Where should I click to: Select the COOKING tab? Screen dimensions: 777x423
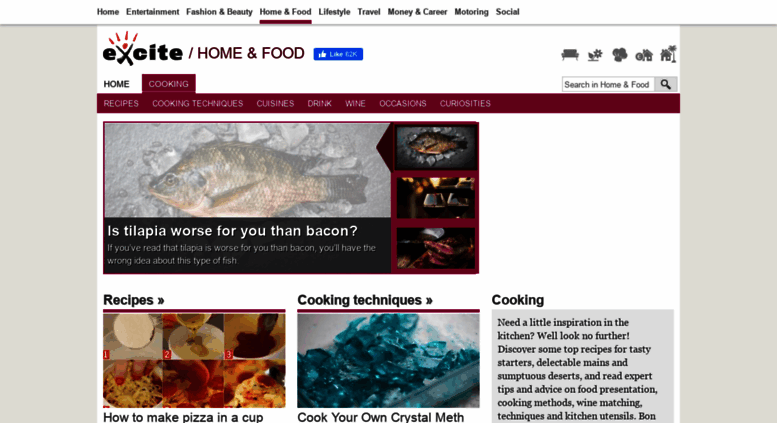(168, 84)
